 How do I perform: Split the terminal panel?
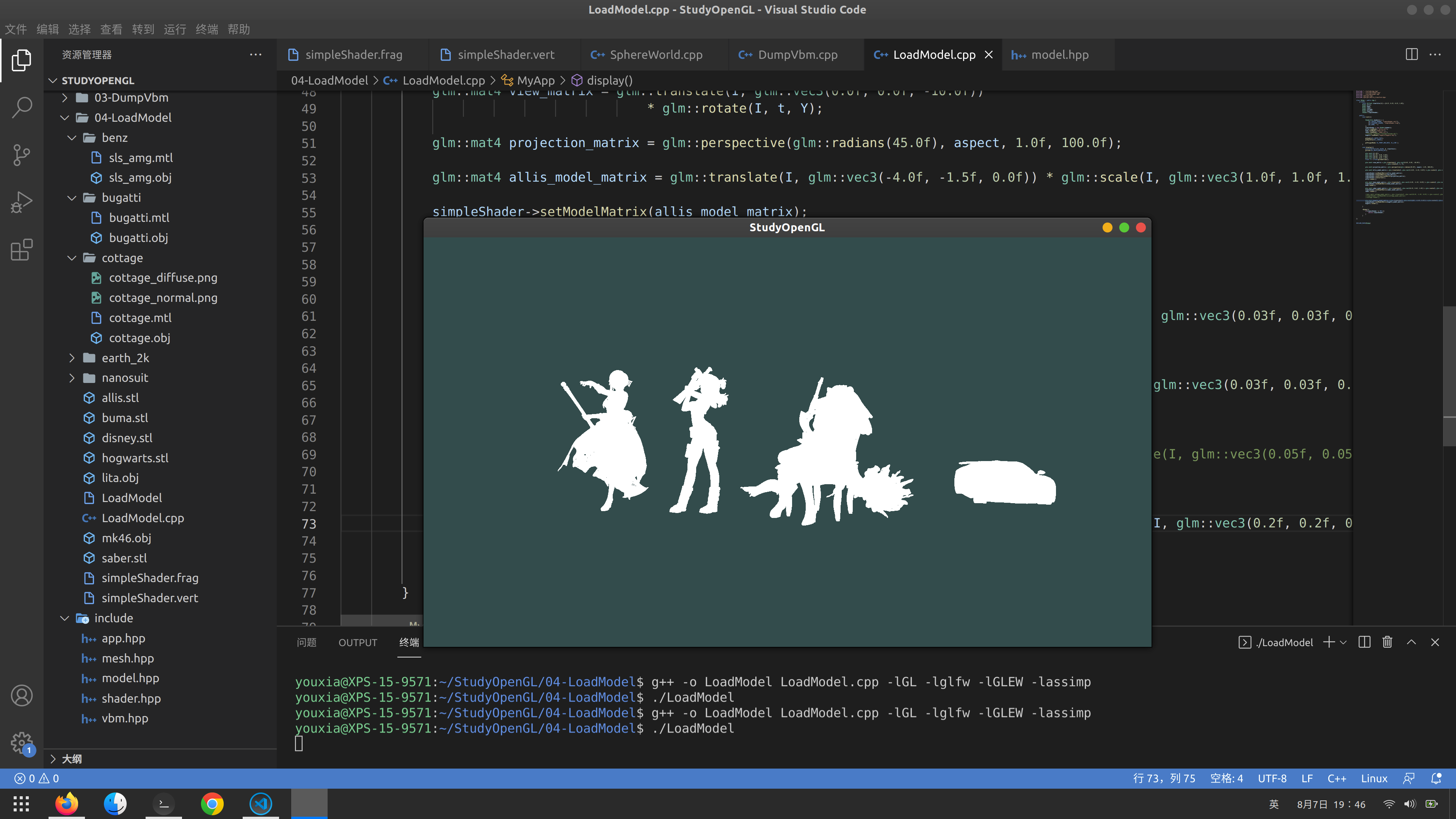click(x=1365, y=642)
